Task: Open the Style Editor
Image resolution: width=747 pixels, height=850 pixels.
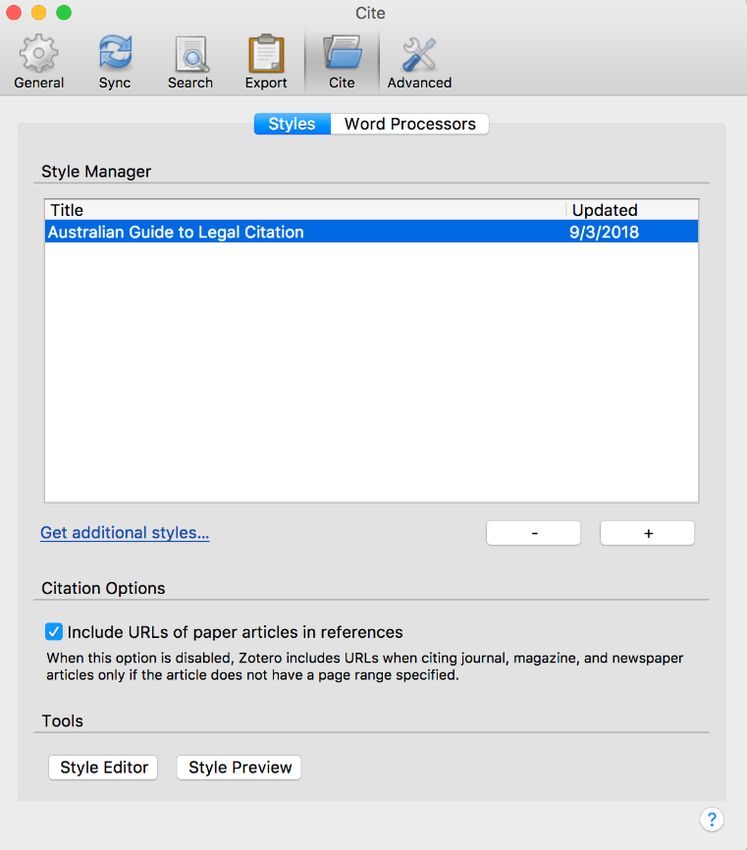Action: pyautogui.click(x=103, y=767)
